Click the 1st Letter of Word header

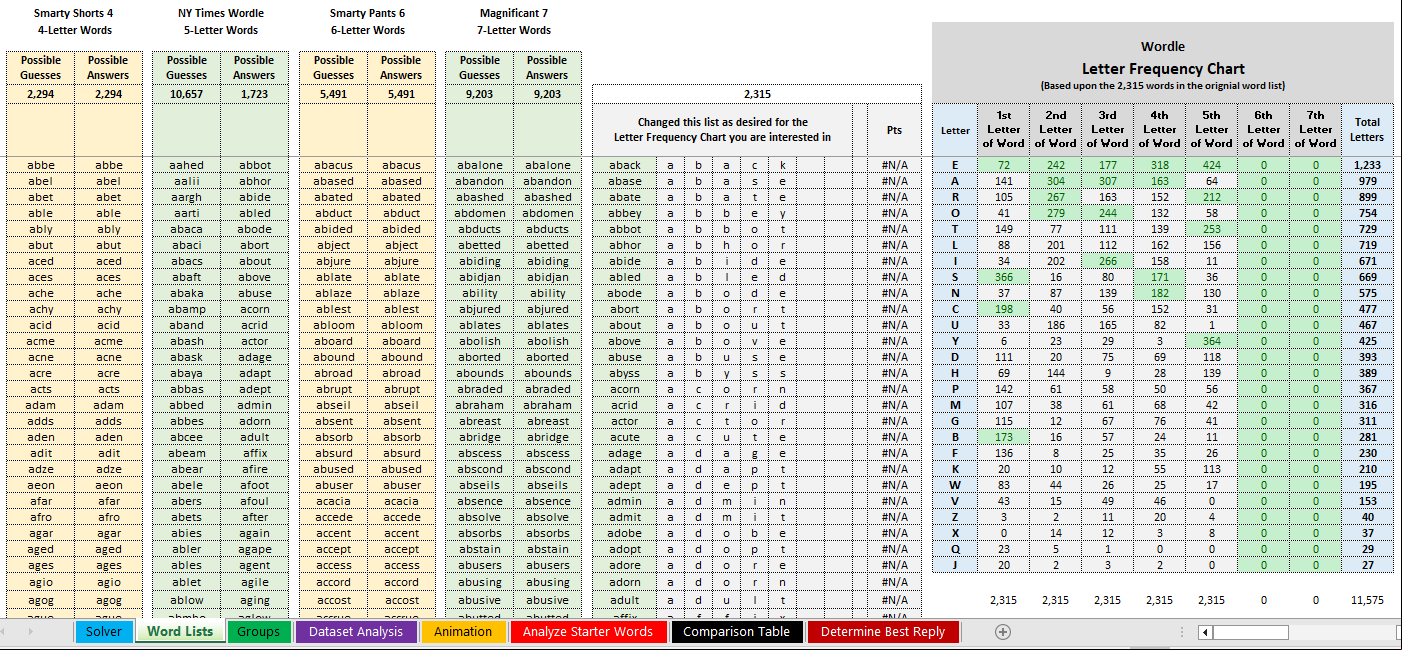click(1003, 130)
